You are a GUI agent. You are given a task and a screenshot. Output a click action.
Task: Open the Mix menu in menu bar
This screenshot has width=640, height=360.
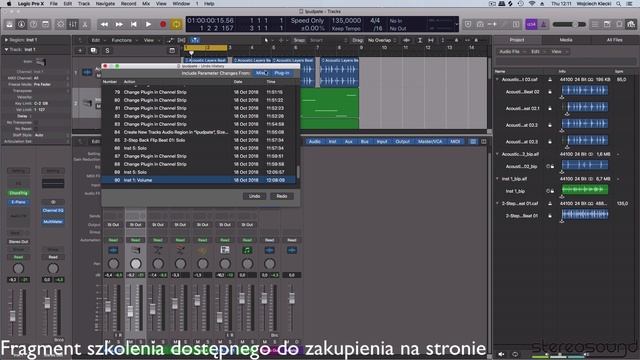click(x=146, y=4)
